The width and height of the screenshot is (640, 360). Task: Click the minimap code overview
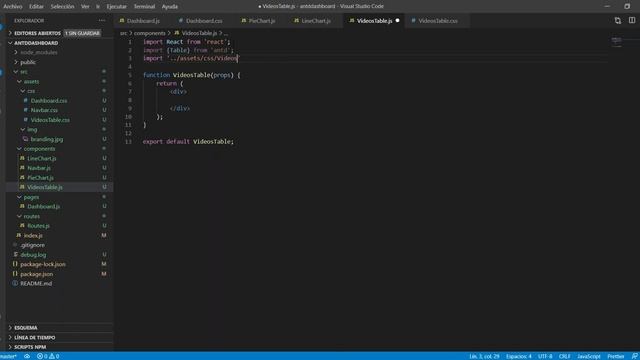[x=616, y=41]
